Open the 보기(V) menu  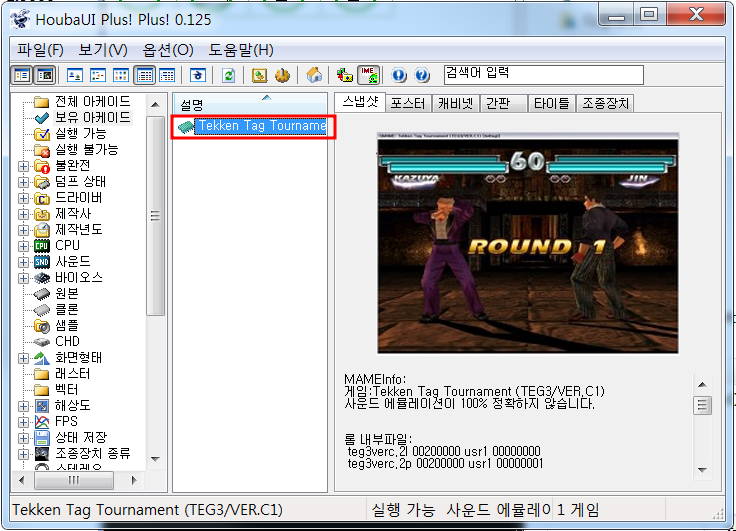click(103, 50)
